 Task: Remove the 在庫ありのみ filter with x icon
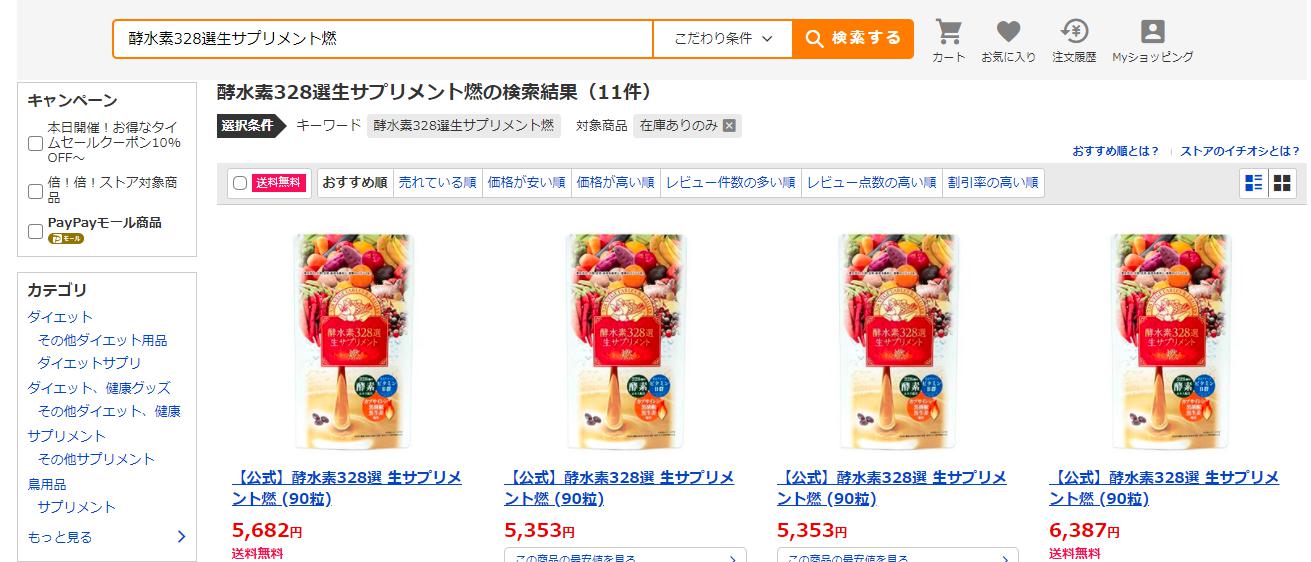[x=729, y=125]
